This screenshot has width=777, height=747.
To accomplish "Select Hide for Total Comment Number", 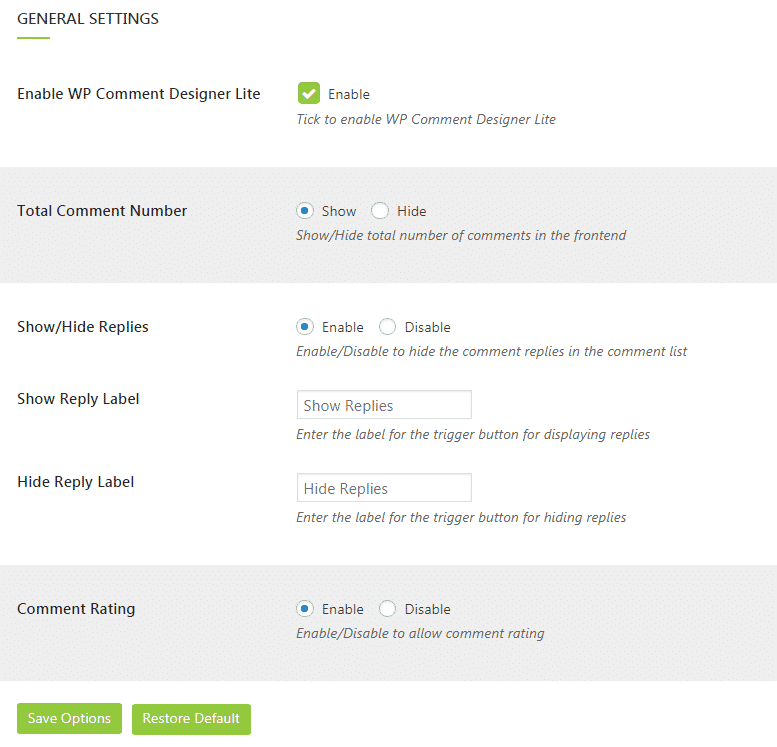I will tap(380, 211).
